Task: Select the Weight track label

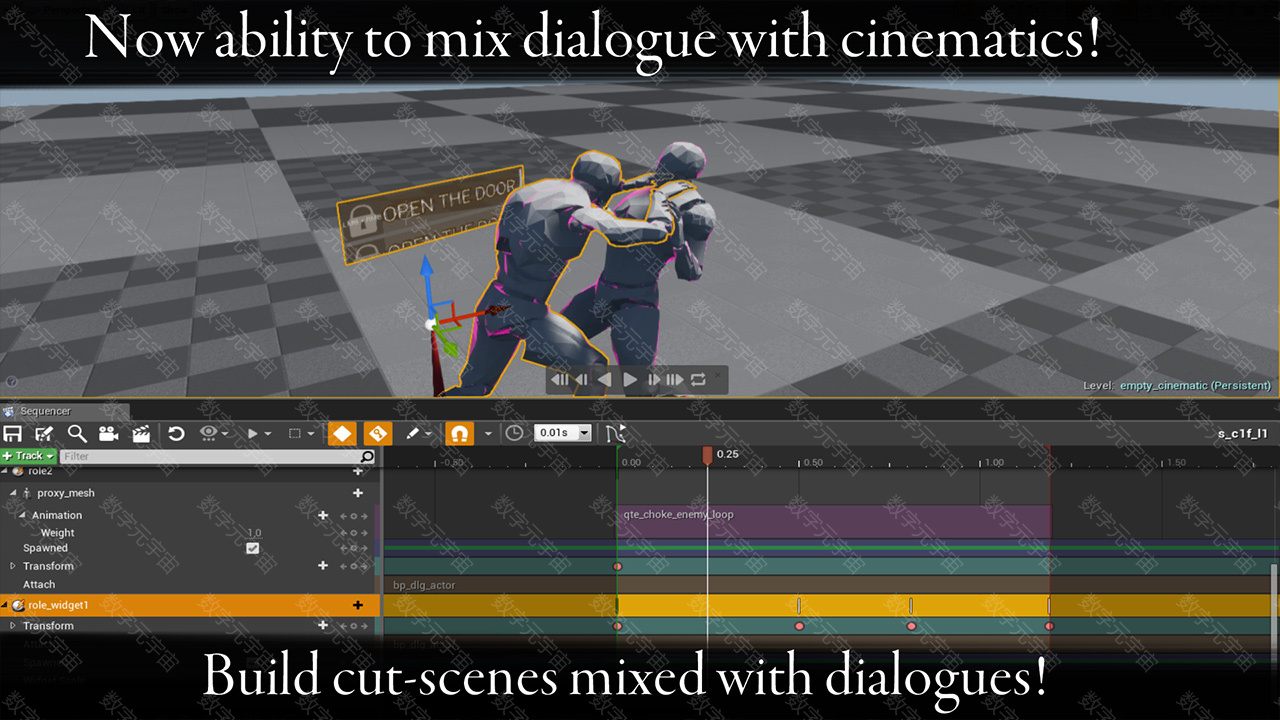Action: 57,533
